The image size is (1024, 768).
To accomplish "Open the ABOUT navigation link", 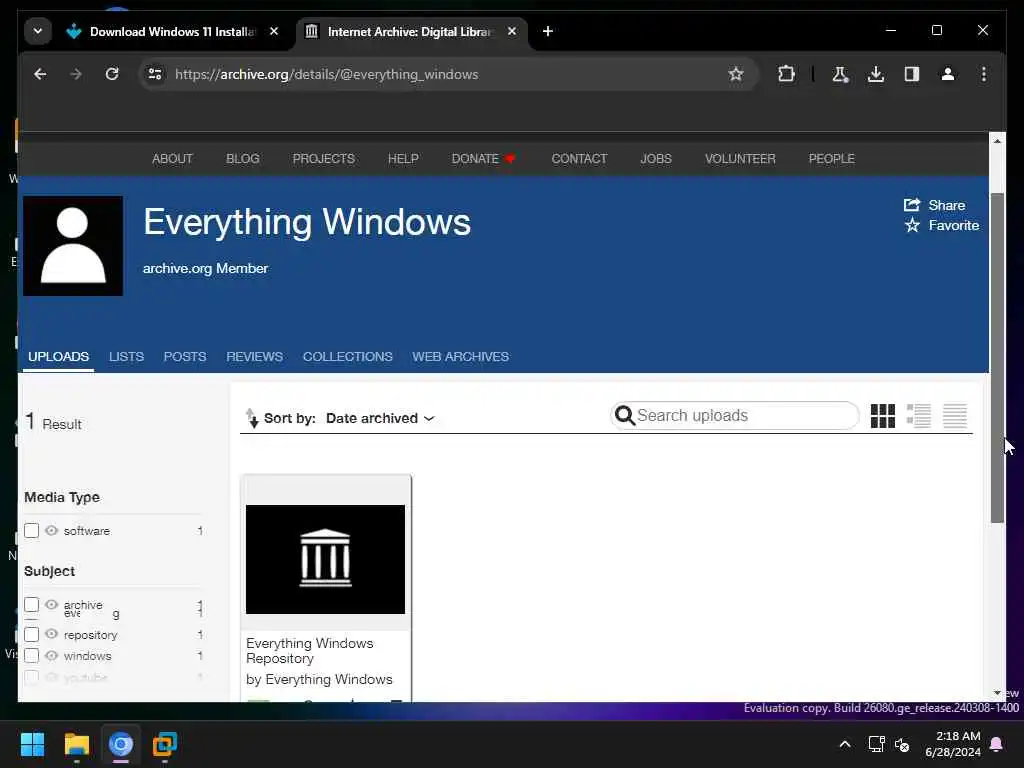I will (172, 159).
